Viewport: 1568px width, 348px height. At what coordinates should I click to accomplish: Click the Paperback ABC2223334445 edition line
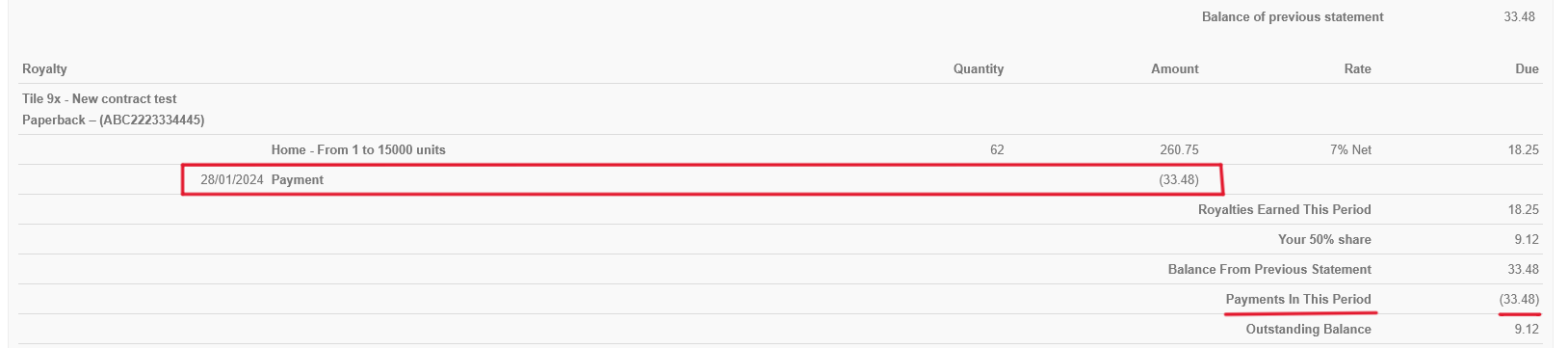pyautogui.click(x=114, y=120)
